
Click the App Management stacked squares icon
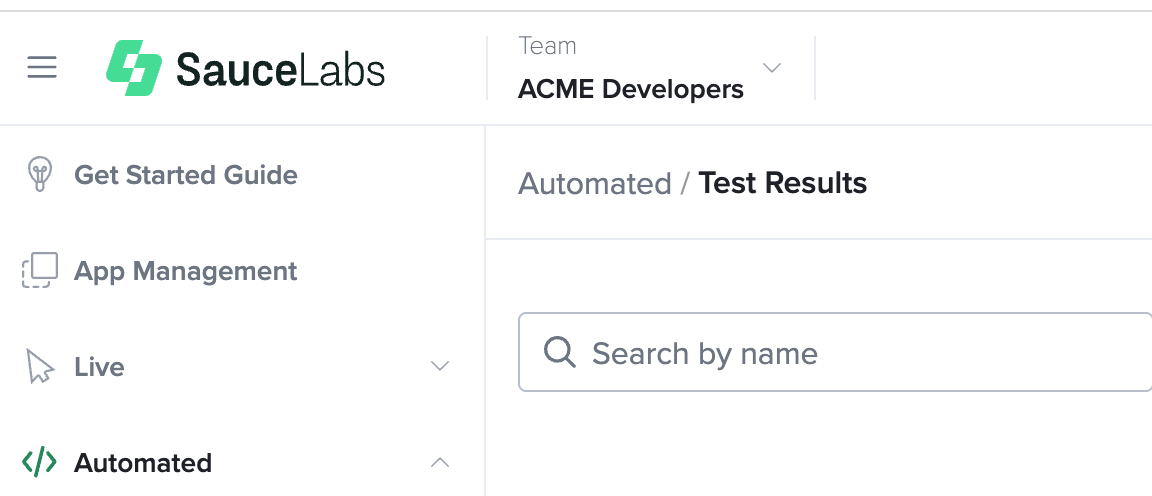click(x=40, y=271)
